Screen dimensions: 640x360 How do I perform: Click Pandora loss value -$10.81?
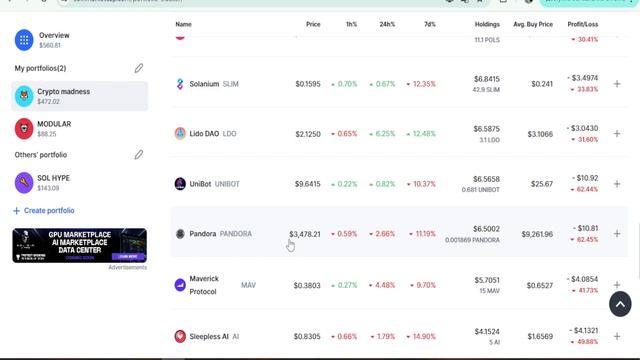point(585,229)
